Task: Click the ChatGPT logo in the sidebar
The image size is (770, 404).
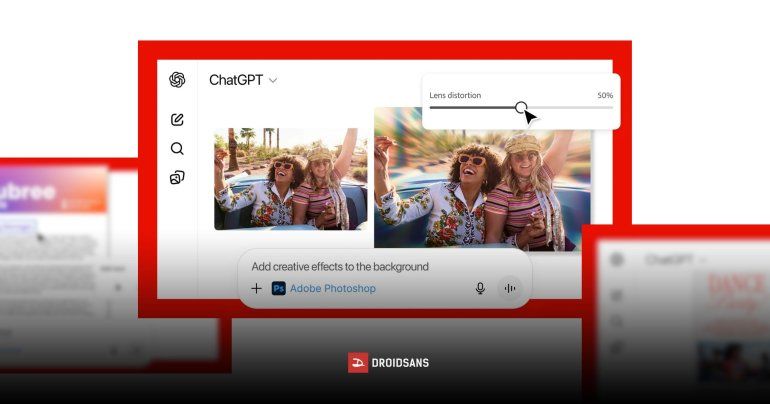Action: click(x=177, y=80)
